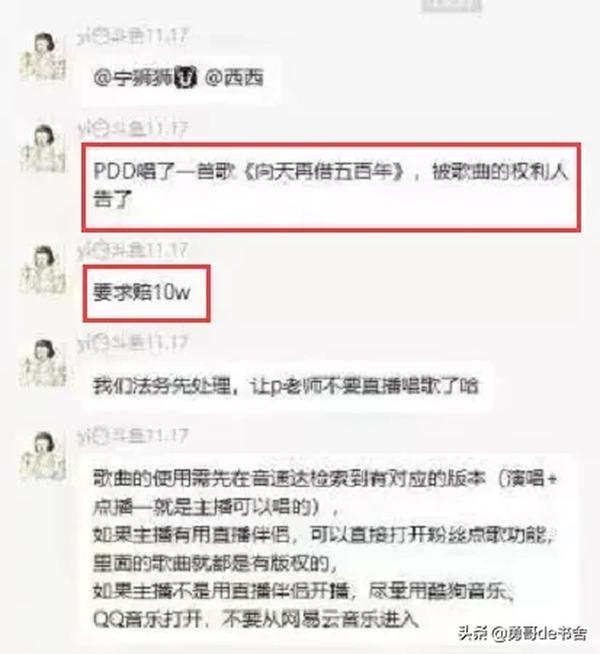Click sender name above the @宁狮狮 message
The width and height of the screenshot is (600, 654).
click(x=132, y=37)
